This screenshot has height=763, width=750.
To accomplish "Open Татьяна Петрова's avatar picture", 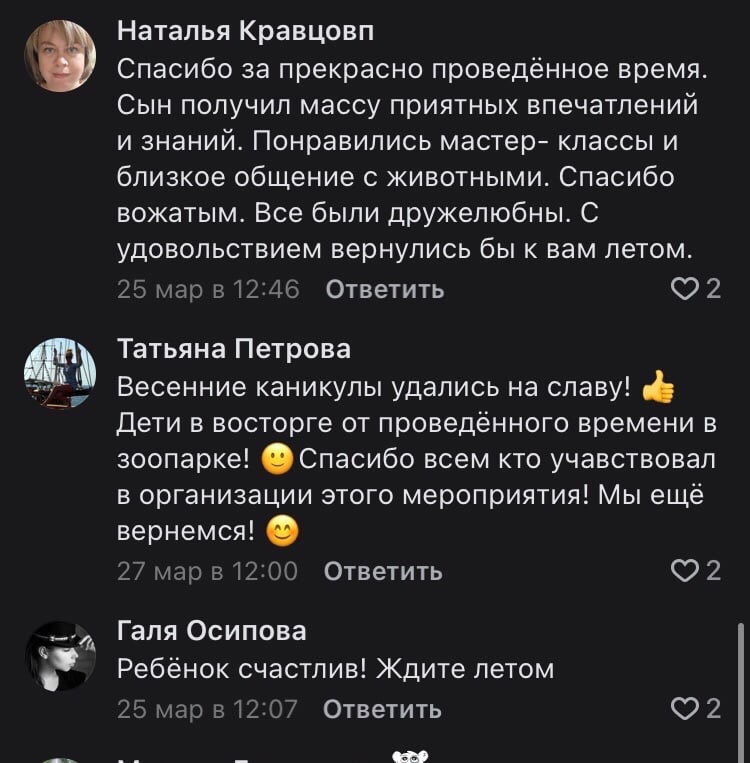I will coord(60,373).
